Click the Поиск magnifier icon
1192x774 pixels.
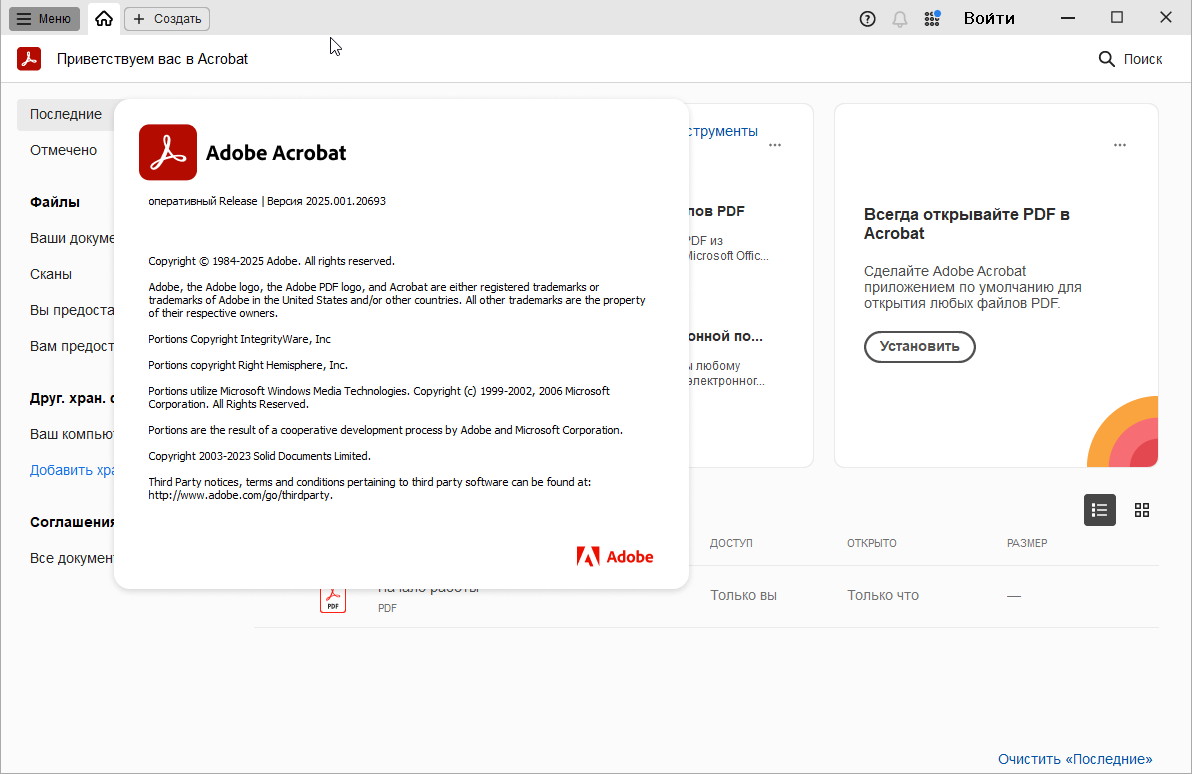pos(1106,59)
